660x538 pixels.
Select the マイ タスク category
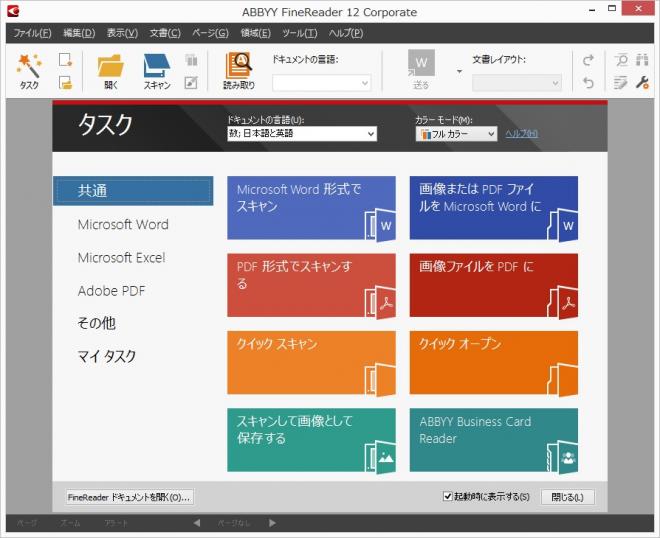click(106, 356)
